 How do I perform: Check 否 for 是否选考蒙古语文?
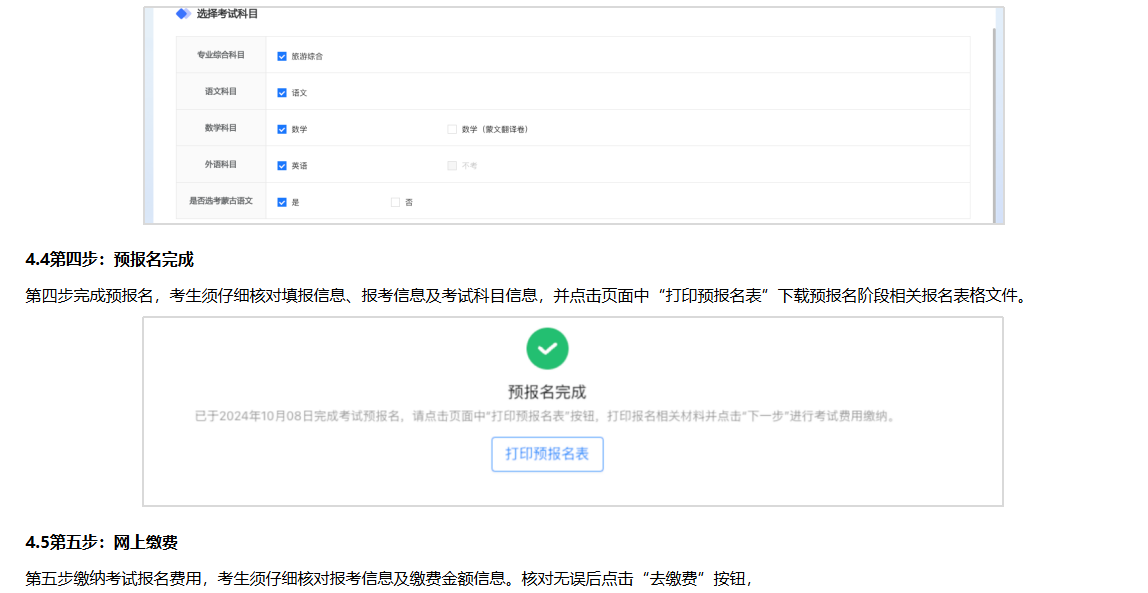(x=395, y=202)
